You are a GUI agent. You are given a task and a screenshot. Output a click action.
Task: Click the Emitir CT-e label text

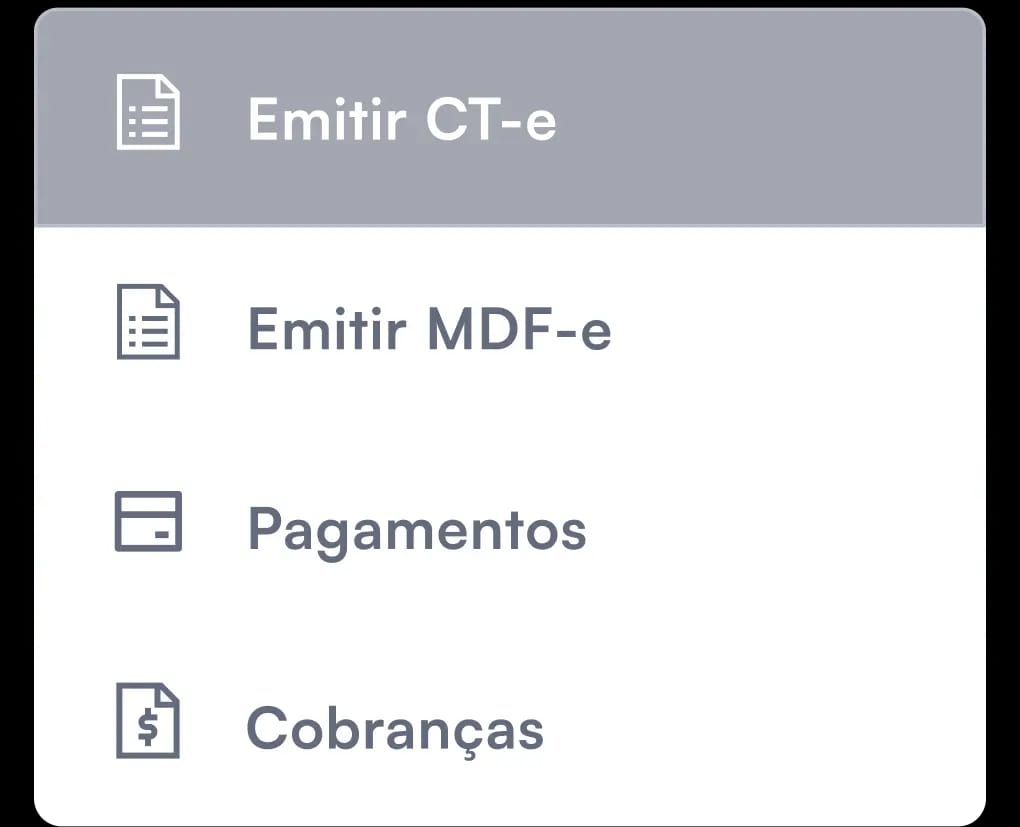404,118
